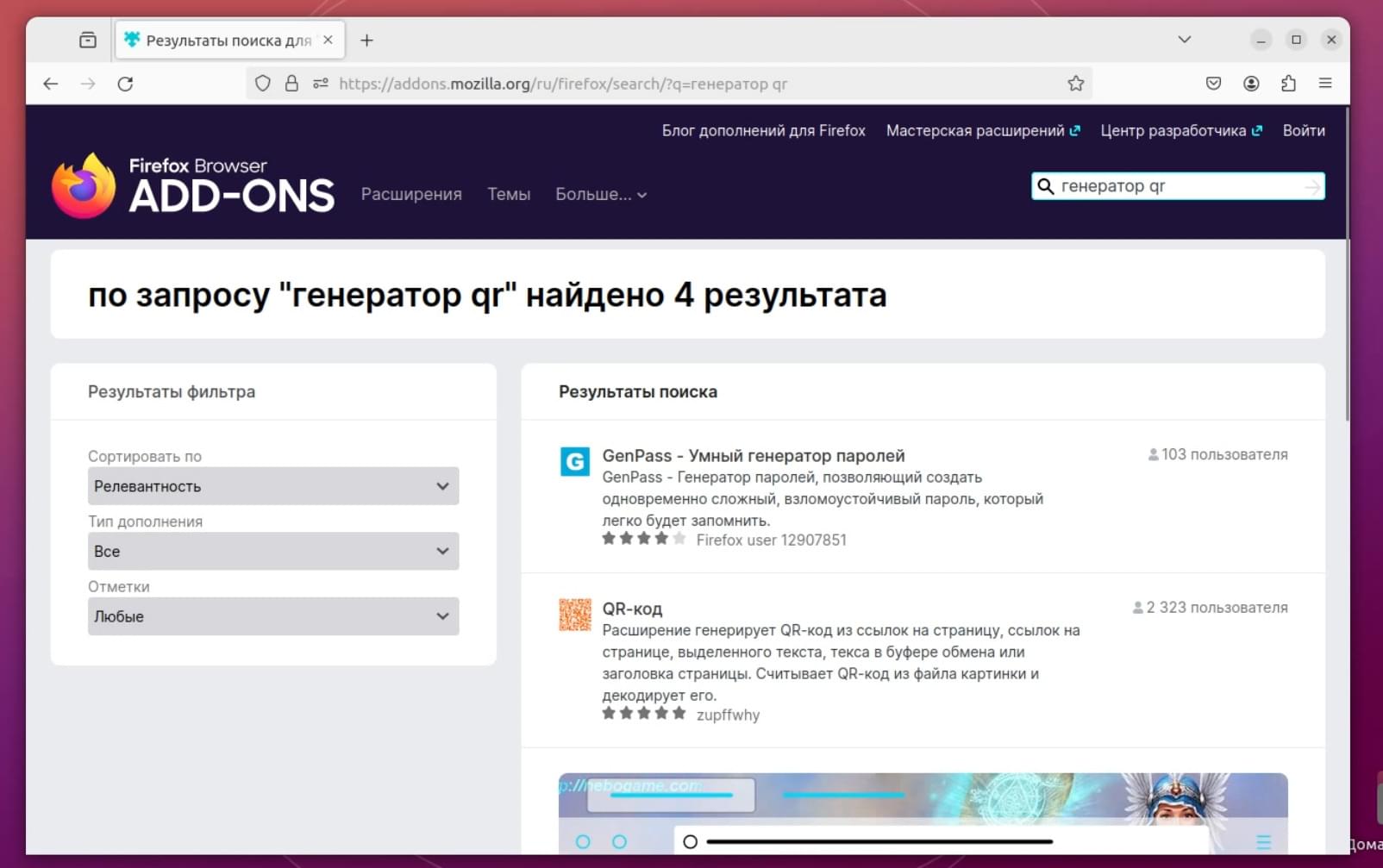Viewport: 1383px width, 868px height.
Task: Maximize the Firefox window
Action: tap(1296, 40)
